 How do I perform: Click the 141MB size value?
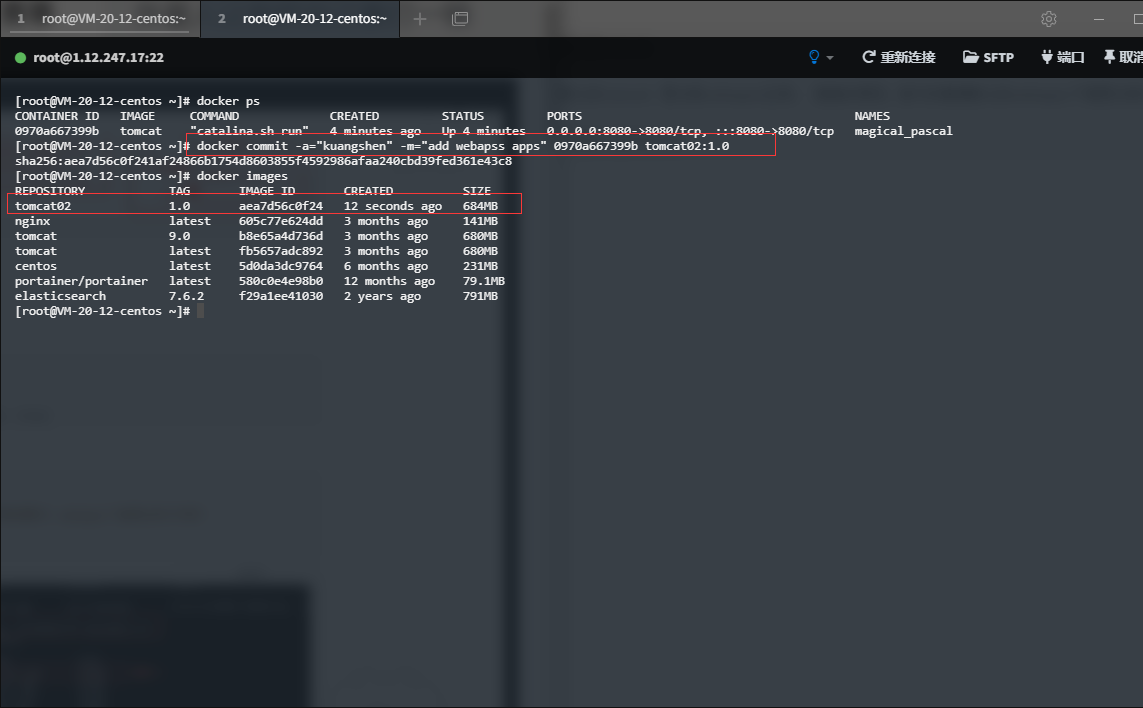pos(480,221)
